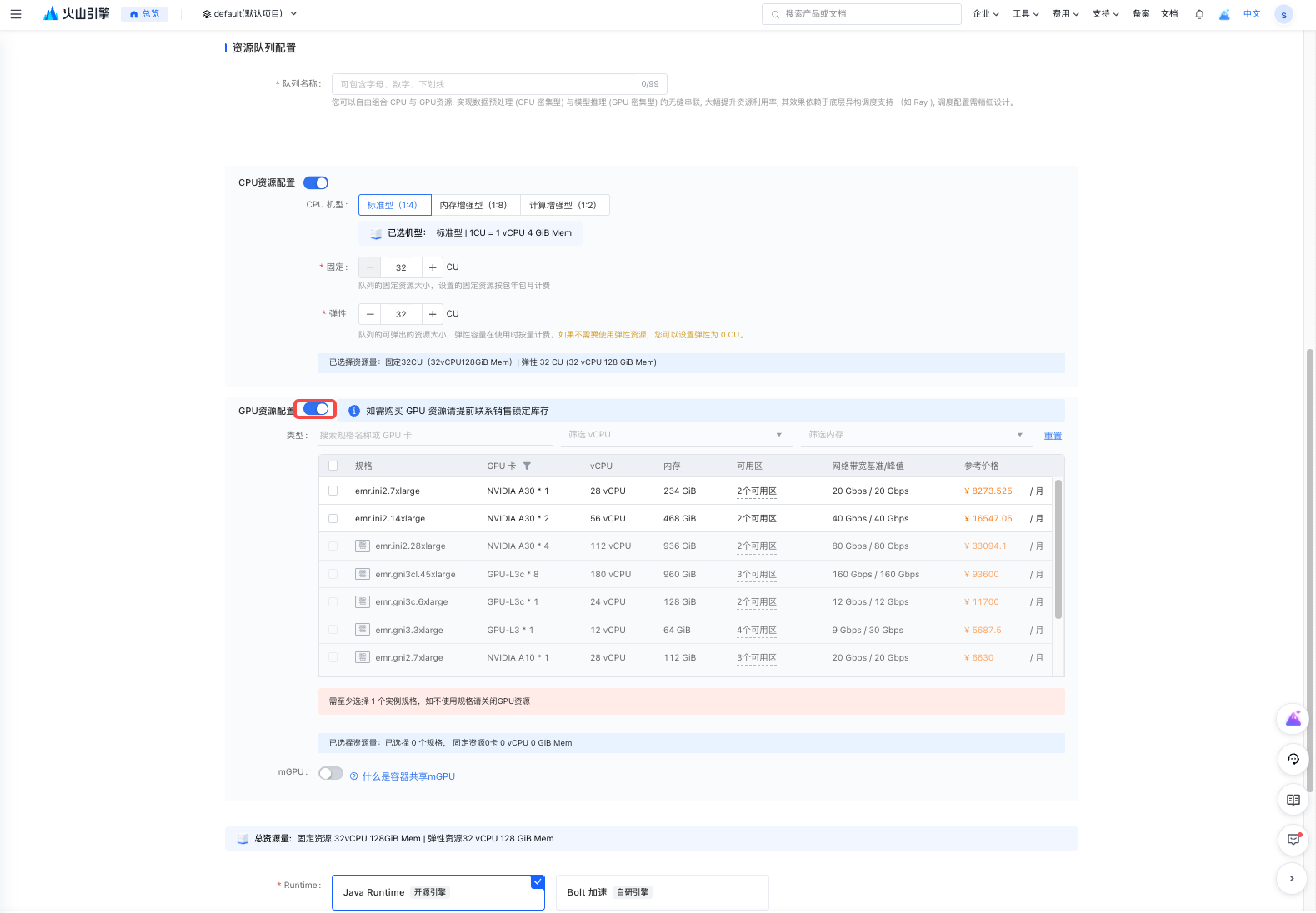Decrease fixed CU with minus button
This screenshot has width=1316, height=913.
370,267
